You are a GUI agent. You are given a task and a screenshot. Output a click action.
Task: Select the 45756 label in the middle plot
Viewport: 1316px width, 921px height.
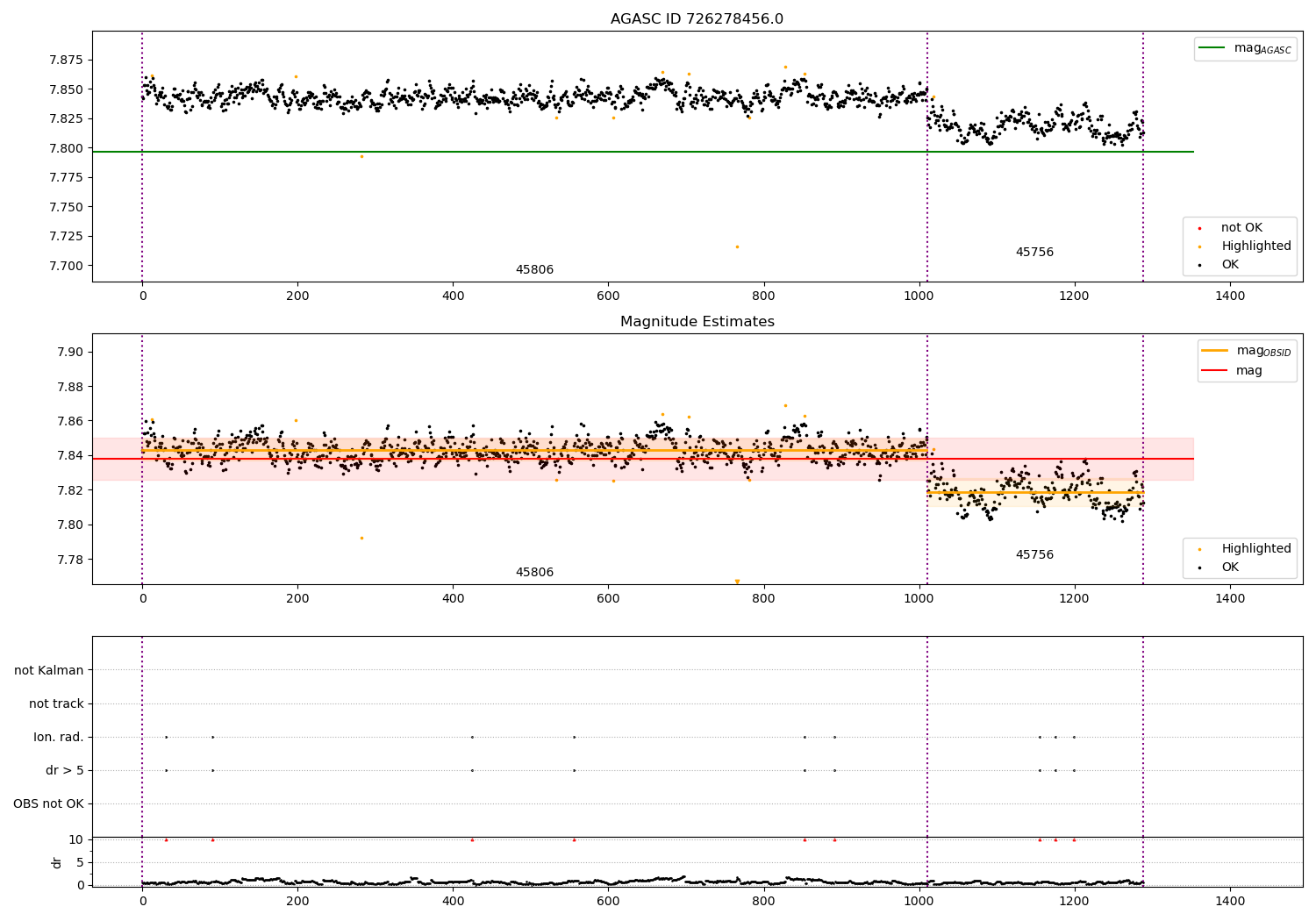(x=1034, y=555)
